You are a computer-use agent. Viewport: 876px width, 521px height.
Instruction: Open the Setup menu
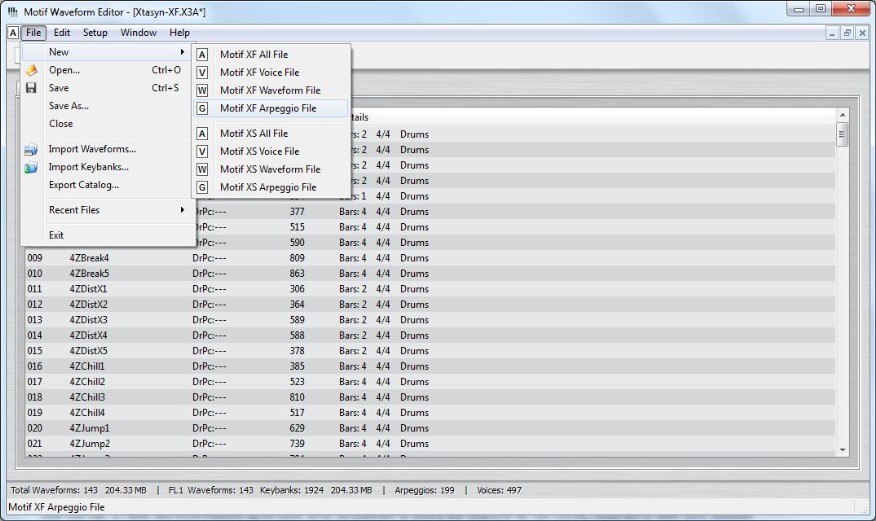coord(95,33)
